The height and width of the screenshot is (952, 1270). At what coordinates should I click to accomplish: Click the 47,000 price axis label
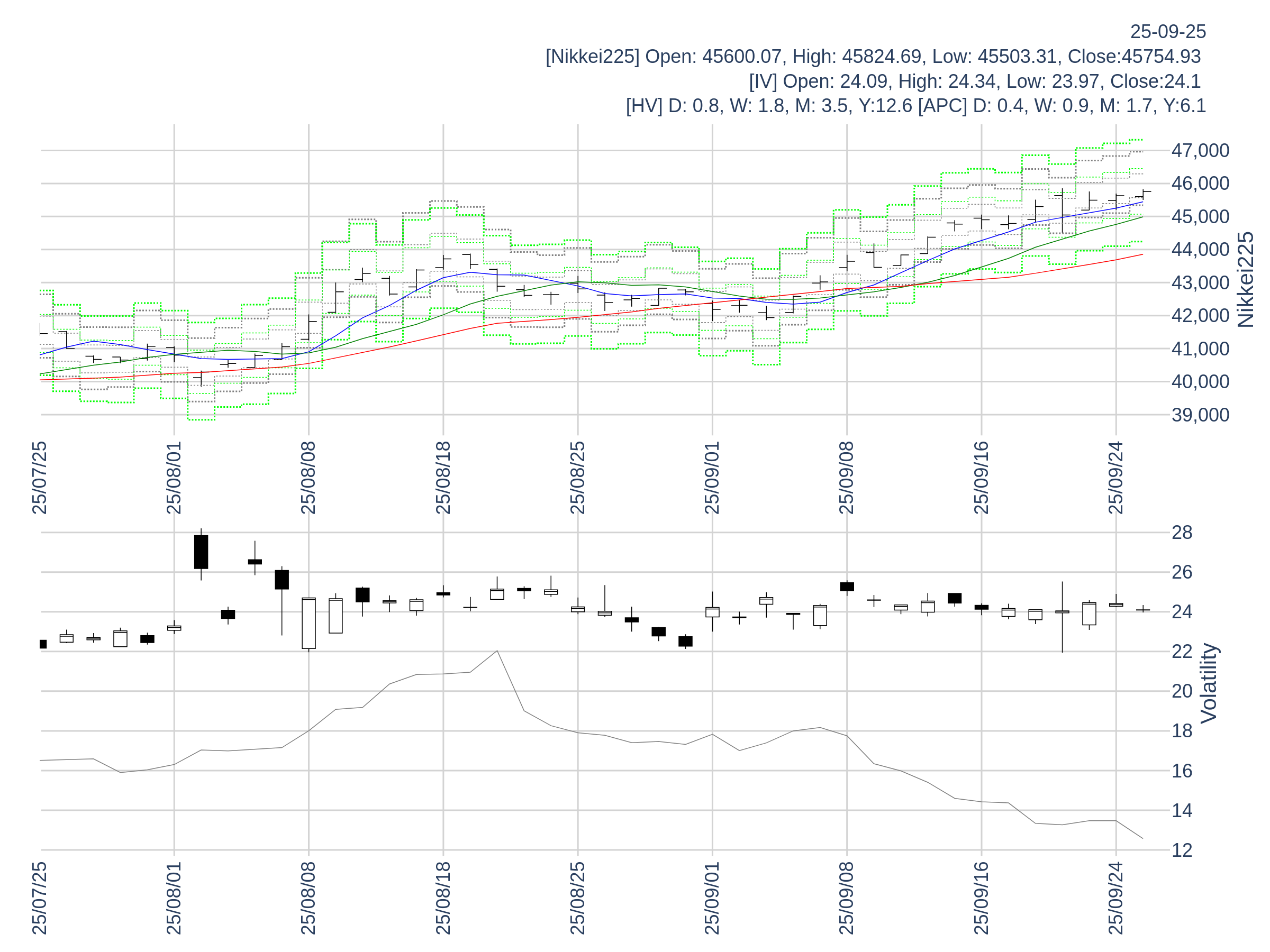click(1200, 151)
